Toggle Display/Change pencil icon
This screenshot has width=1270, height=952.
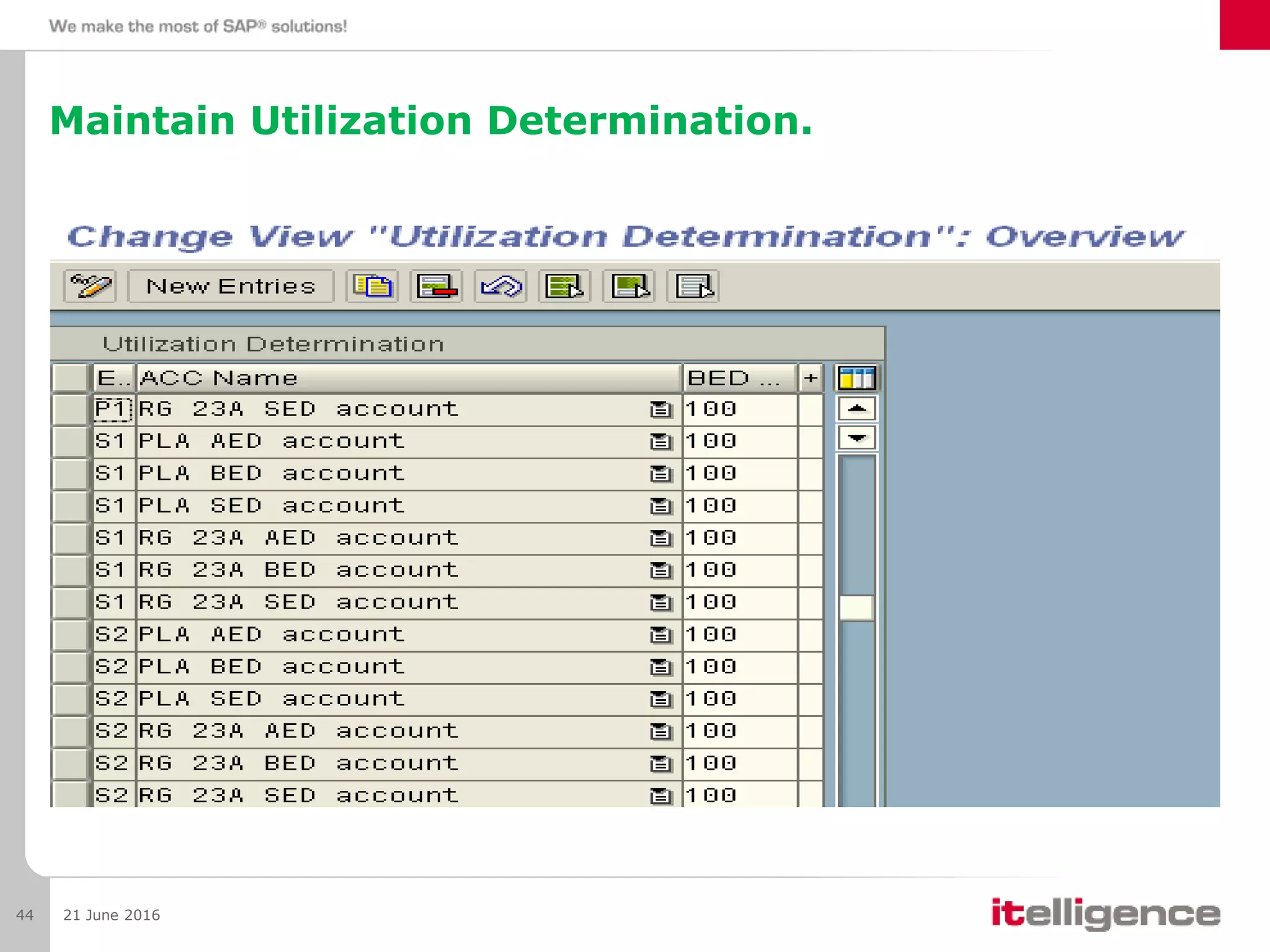(90, 286)
